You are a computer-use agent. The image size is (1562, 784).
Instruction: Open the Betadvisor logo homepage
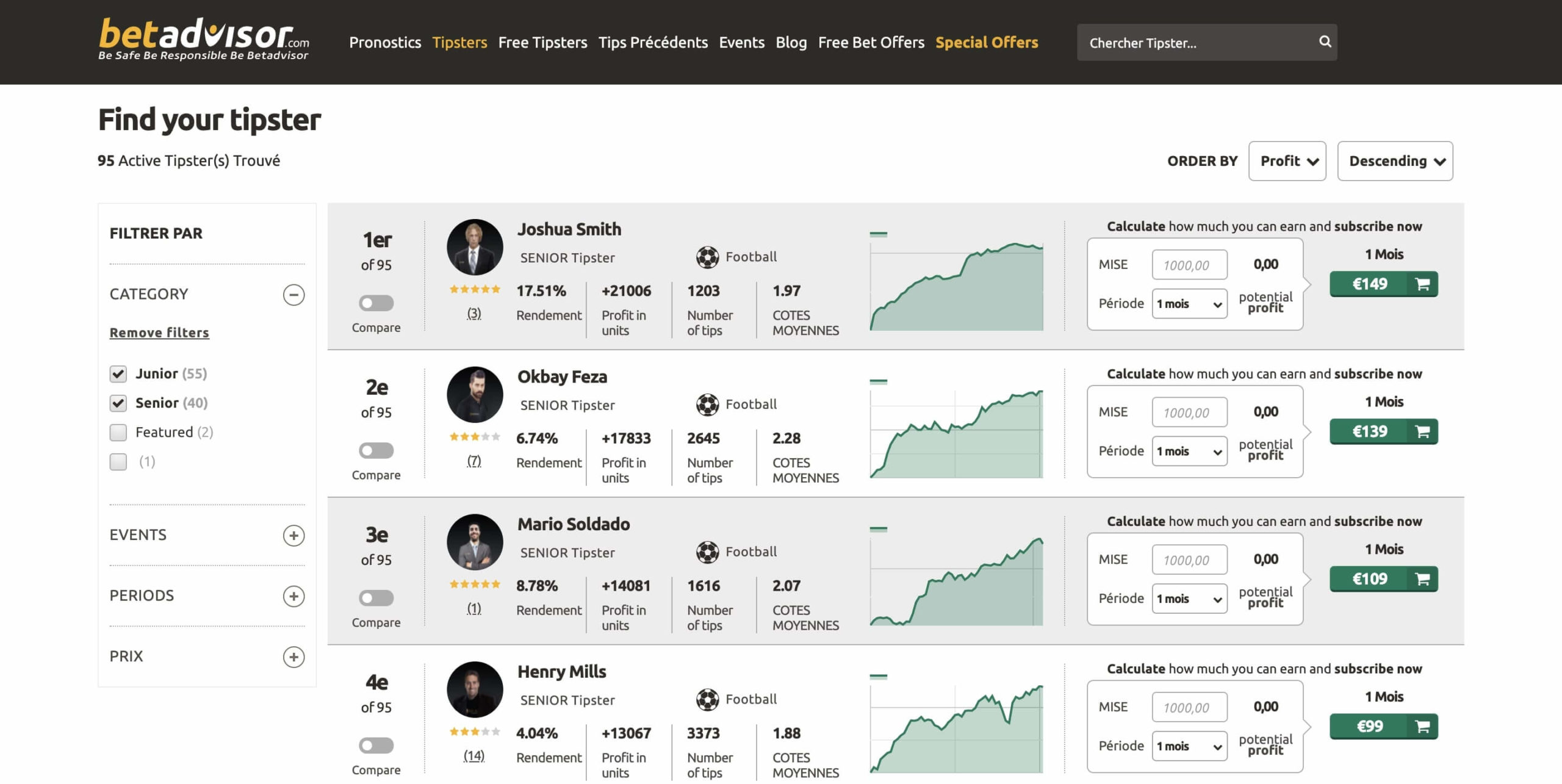click(204, 39)
